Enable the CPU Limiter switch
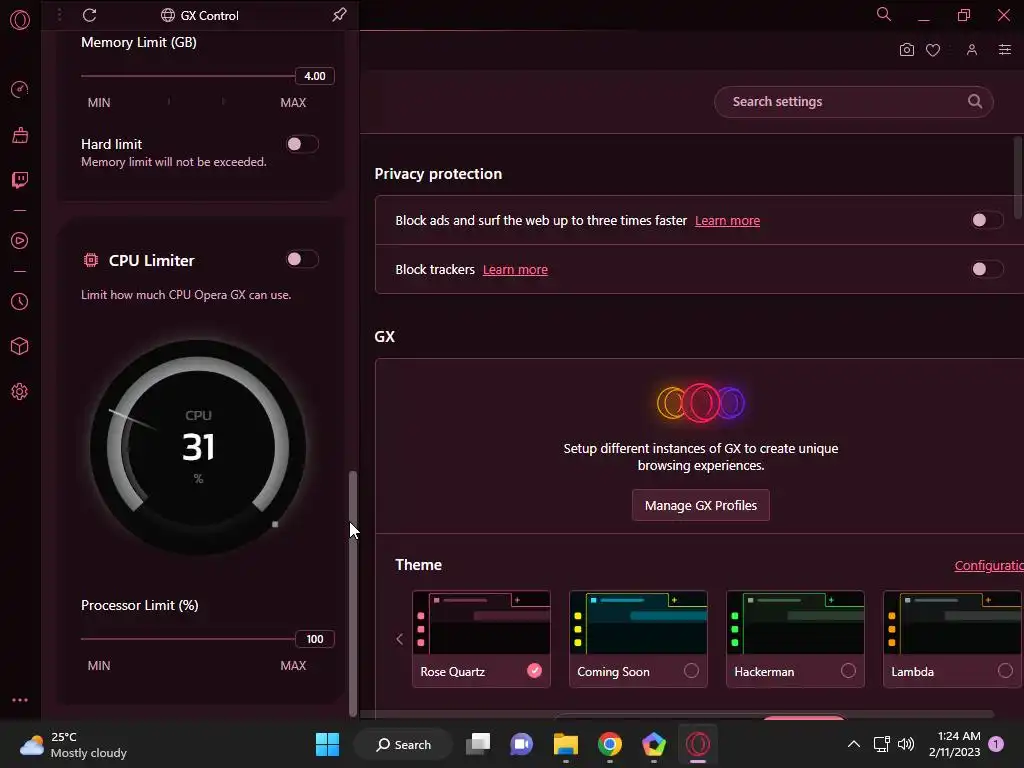Image resolution: width=1024 pixels, height=768 pixels. pos(302,259)
